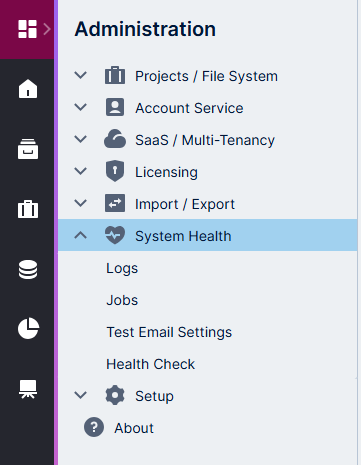Expand Import / Export chevron
Screen dimensions: 361x465
[81, 203]
